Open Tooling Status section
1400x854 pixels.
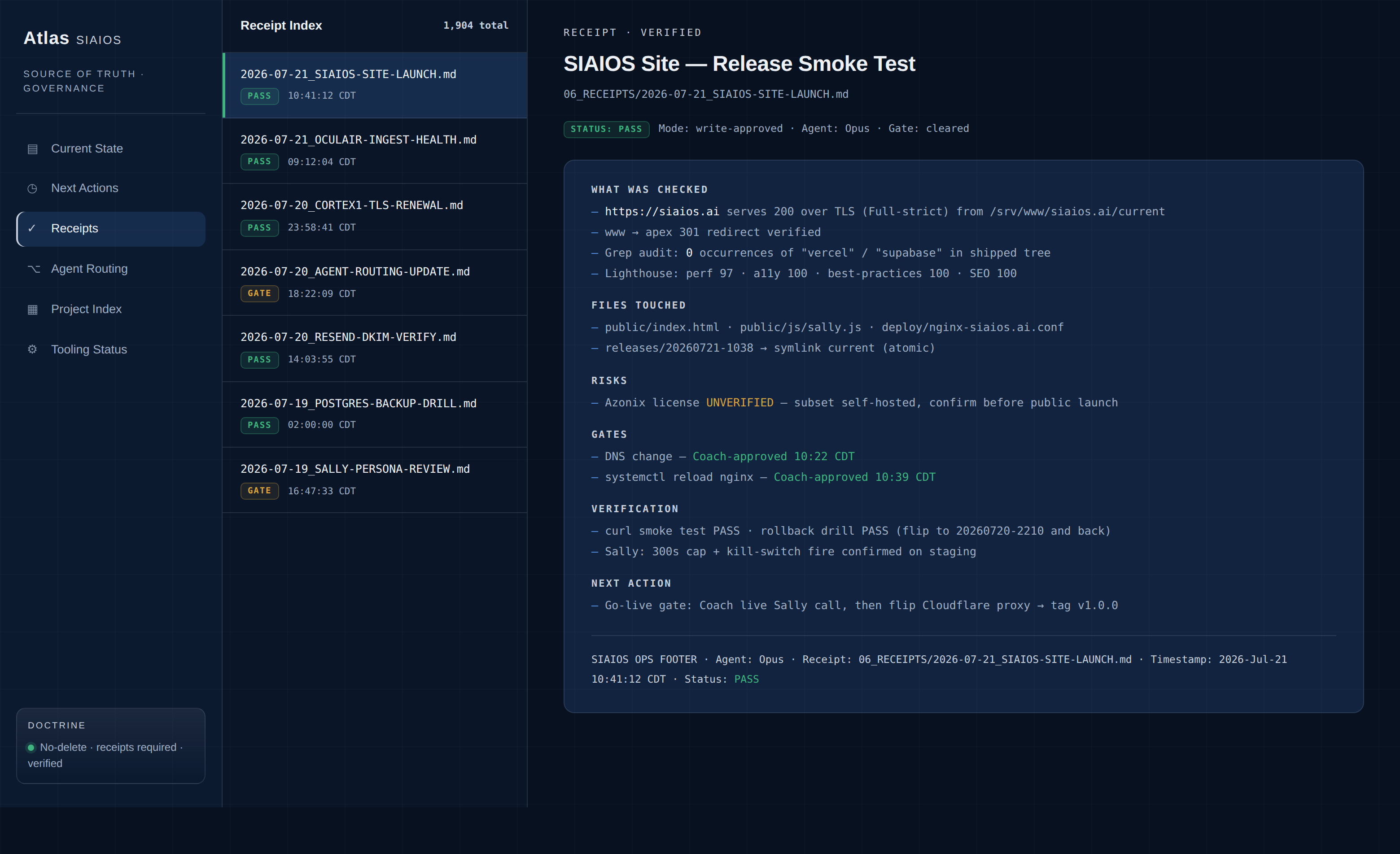(111, 350)
